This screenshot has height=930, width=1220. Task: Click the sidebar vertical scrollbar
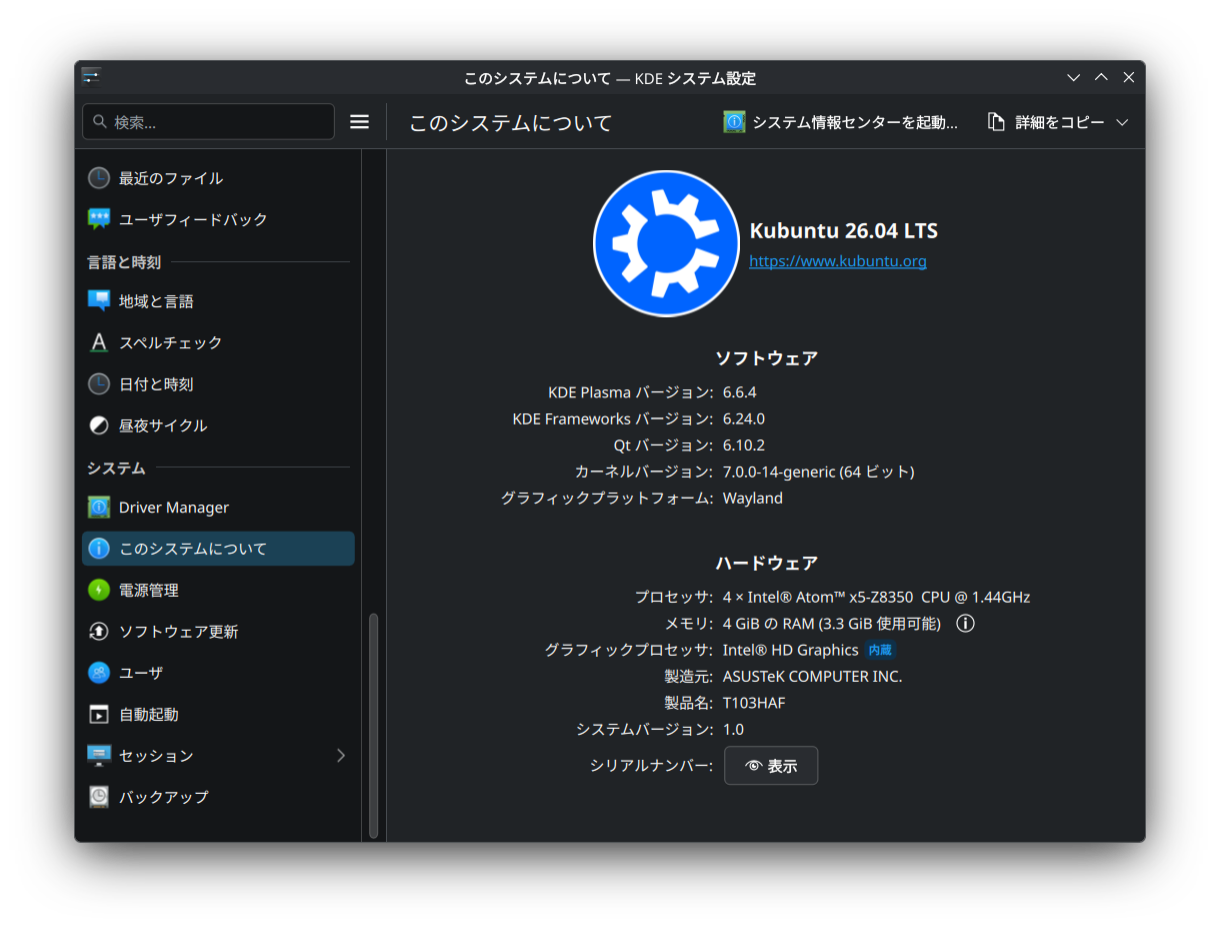374,725
